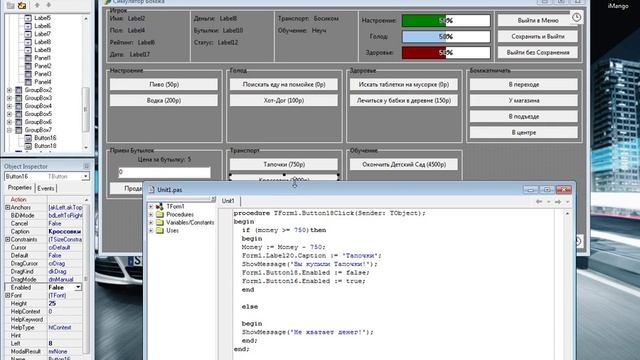Expand the GroupBox5 tree node

coord(9,114)
